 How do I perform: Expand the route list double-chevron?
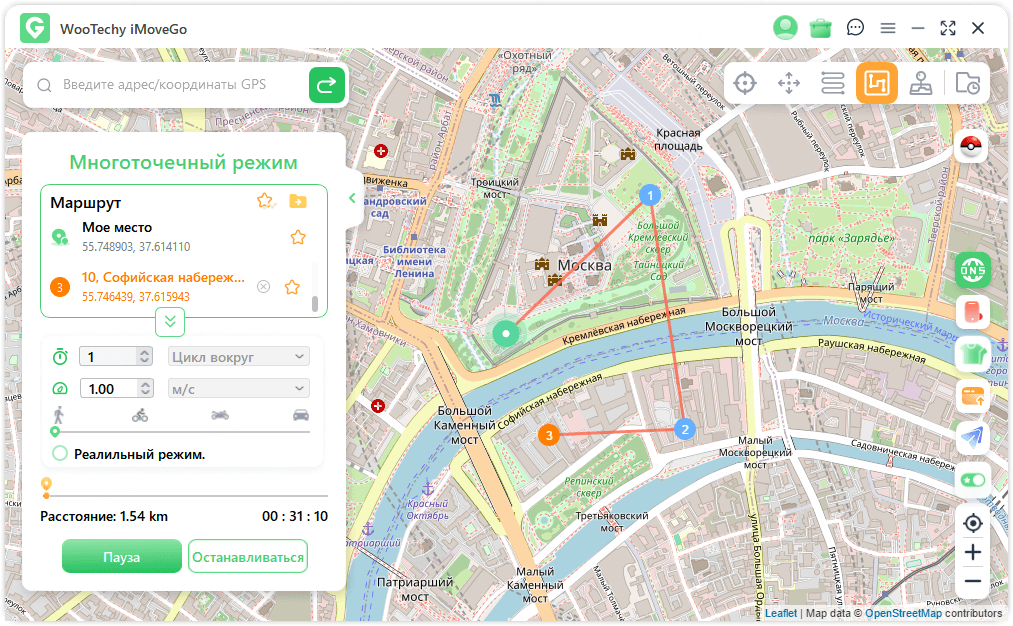tap(170, 321)
